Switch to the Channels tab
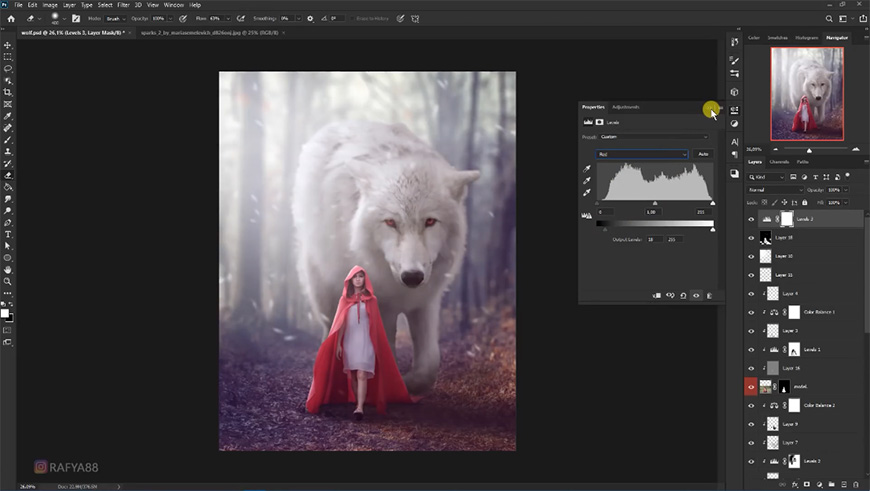The width and height of the screenshot is (870, 491). click(x=779, y=162)
